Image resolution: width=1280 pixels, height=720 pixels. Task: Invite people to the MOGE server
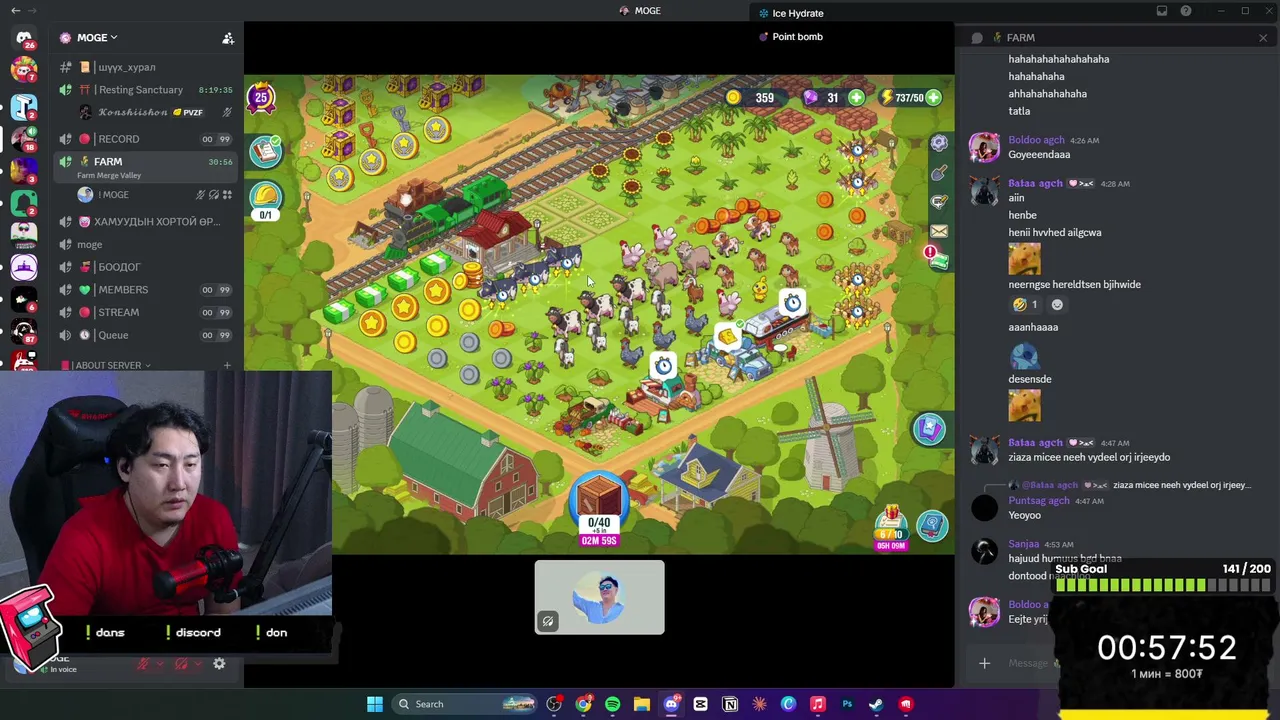[228, 38]
